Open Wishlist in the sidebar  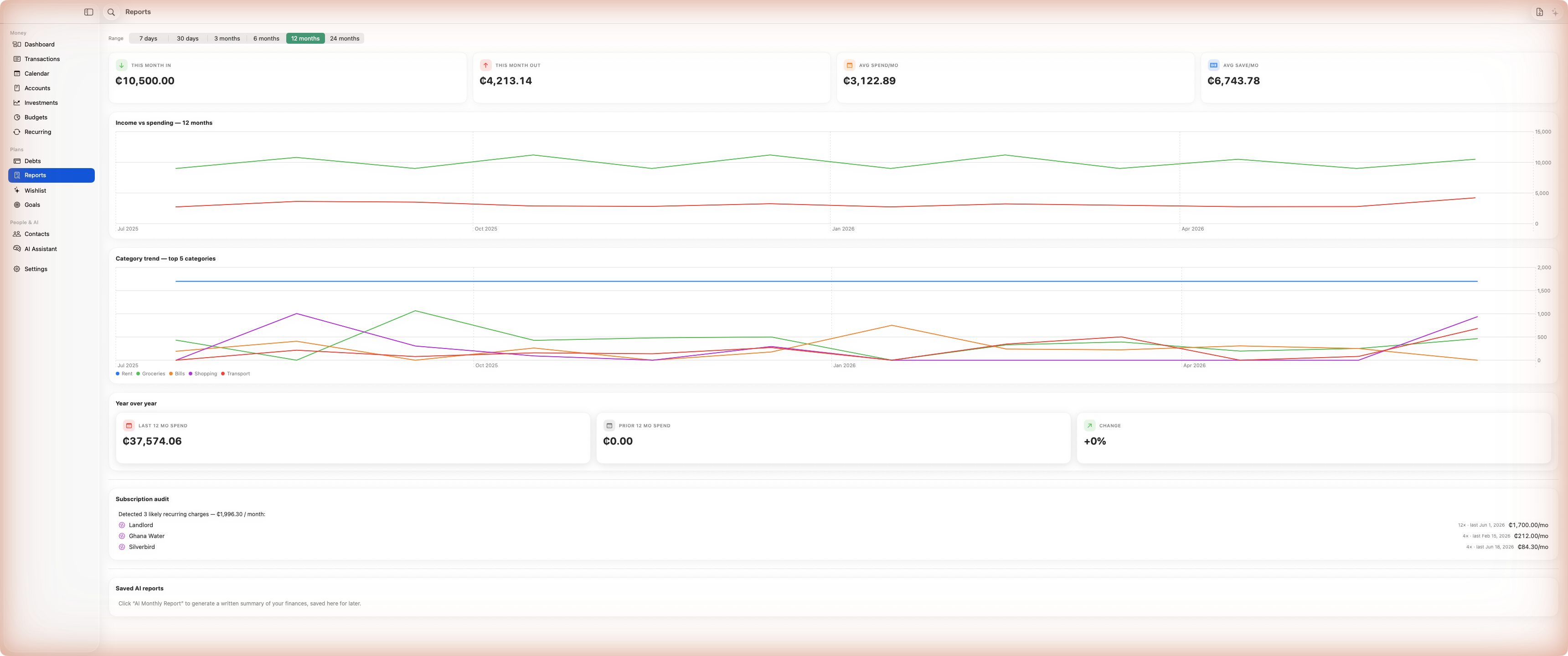52,190
